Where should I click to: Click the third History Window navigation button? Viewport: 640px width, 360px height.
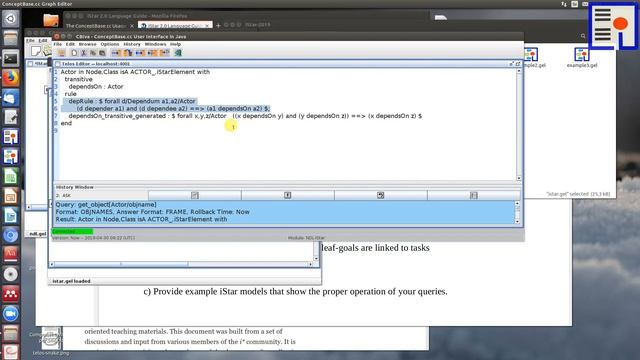[381, 196]
